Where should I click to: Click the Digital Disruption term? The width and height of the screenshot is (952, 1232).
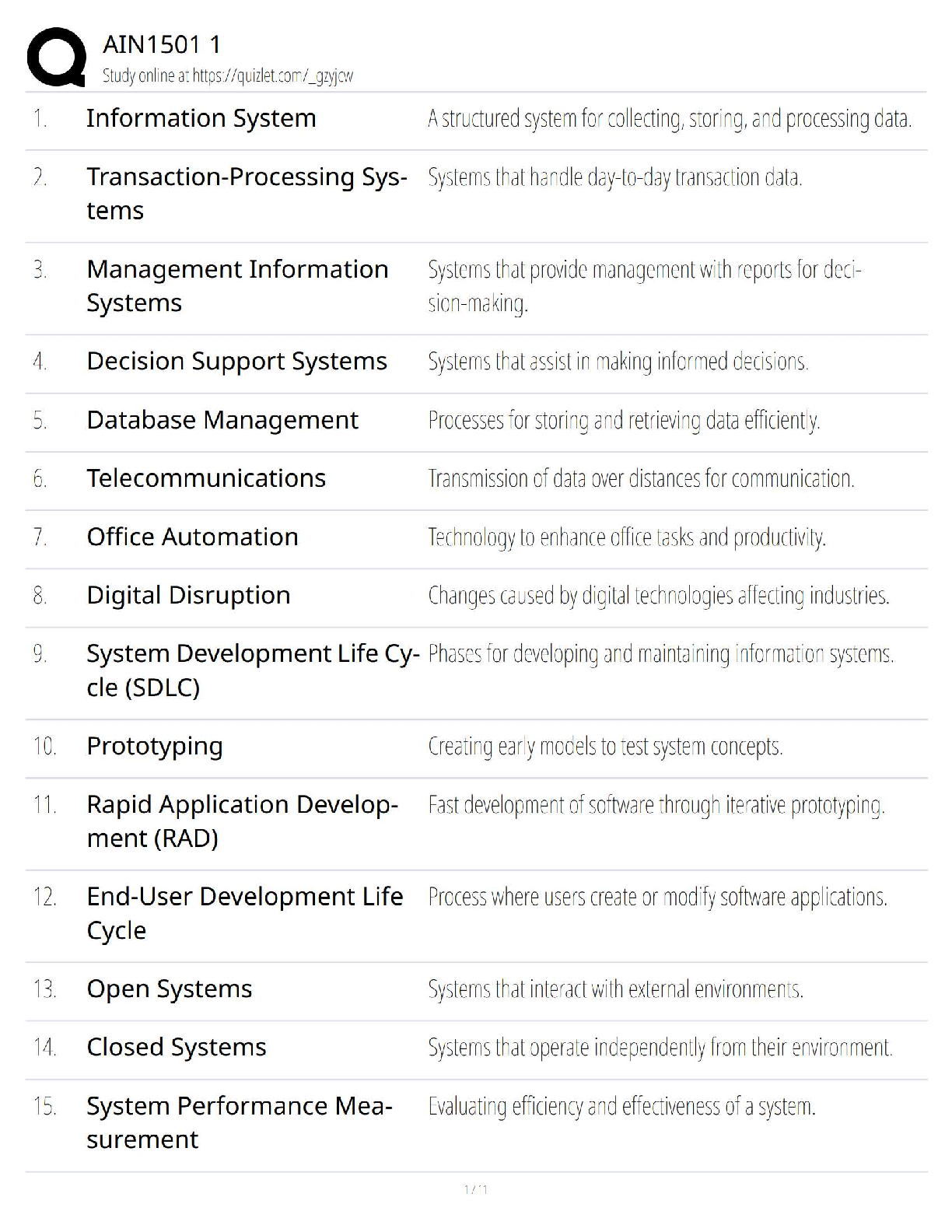tap(188, 595)
